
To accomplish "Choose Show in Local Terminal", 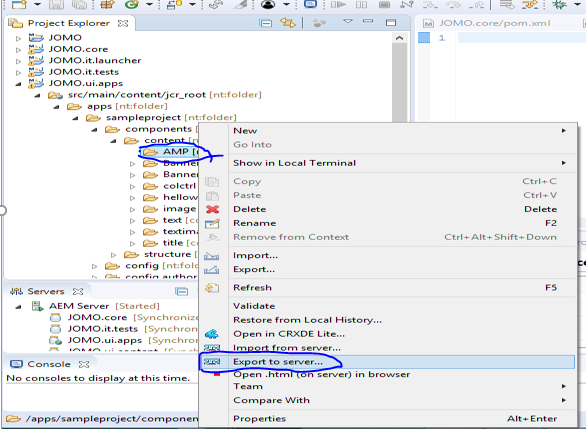I will click(402, 163).
